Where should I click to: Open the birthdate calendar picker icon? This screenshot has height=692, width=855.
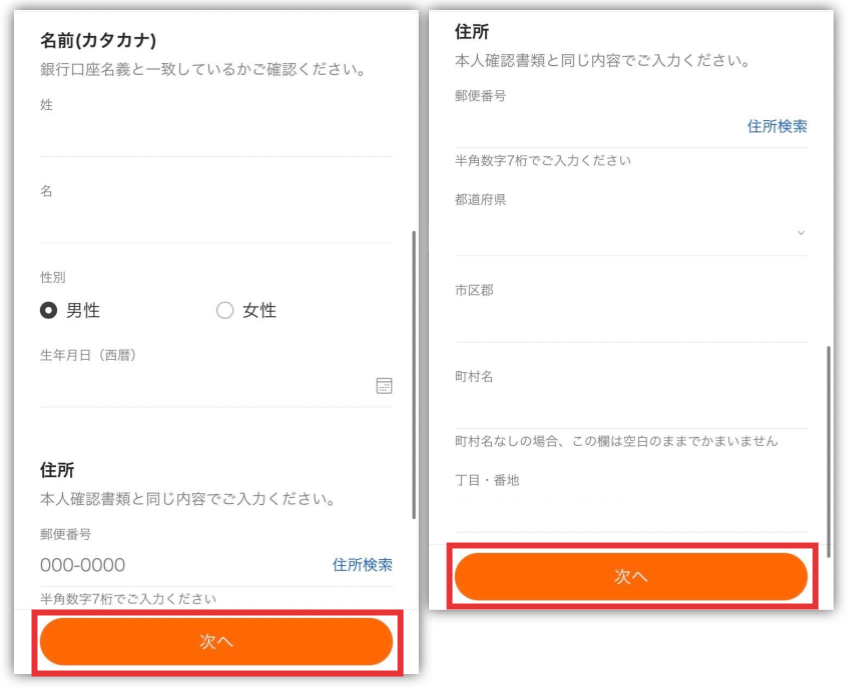(384, 386)
